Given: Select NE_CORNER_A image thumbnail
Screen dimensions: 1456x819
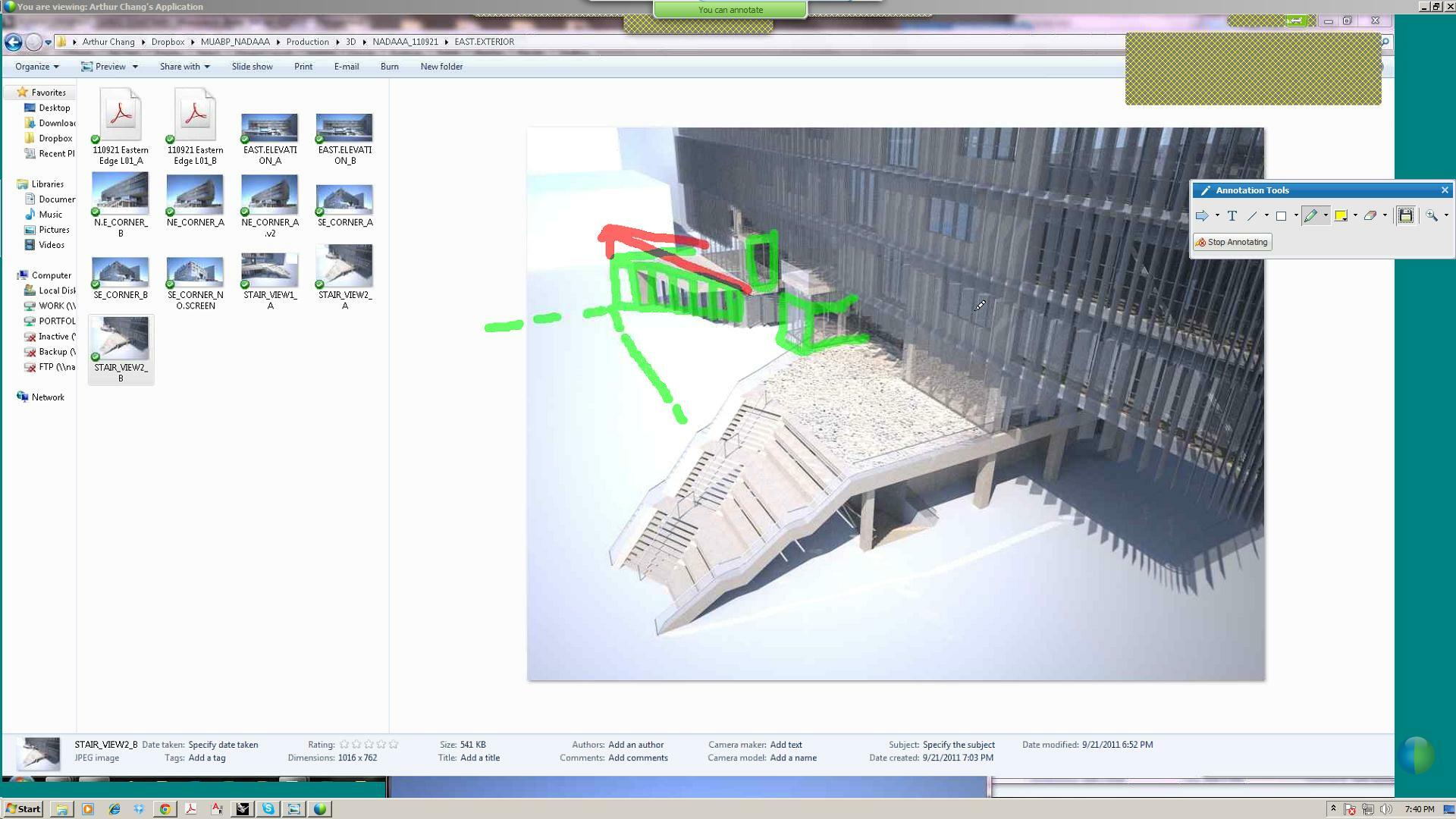Looking at the screenshot, I should [195, 201].
